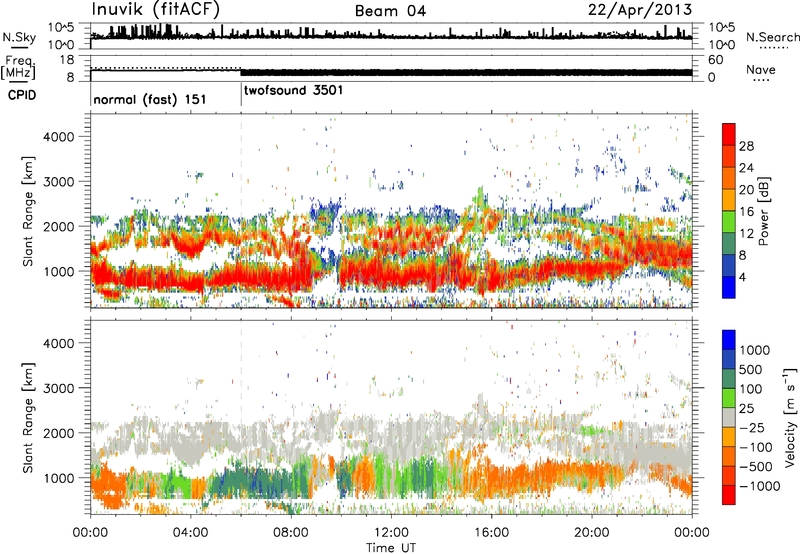Pick the bright blue top of the velocity colorbar
The width and height of the screenshot is (800, 554).
[x=729, y=340]
